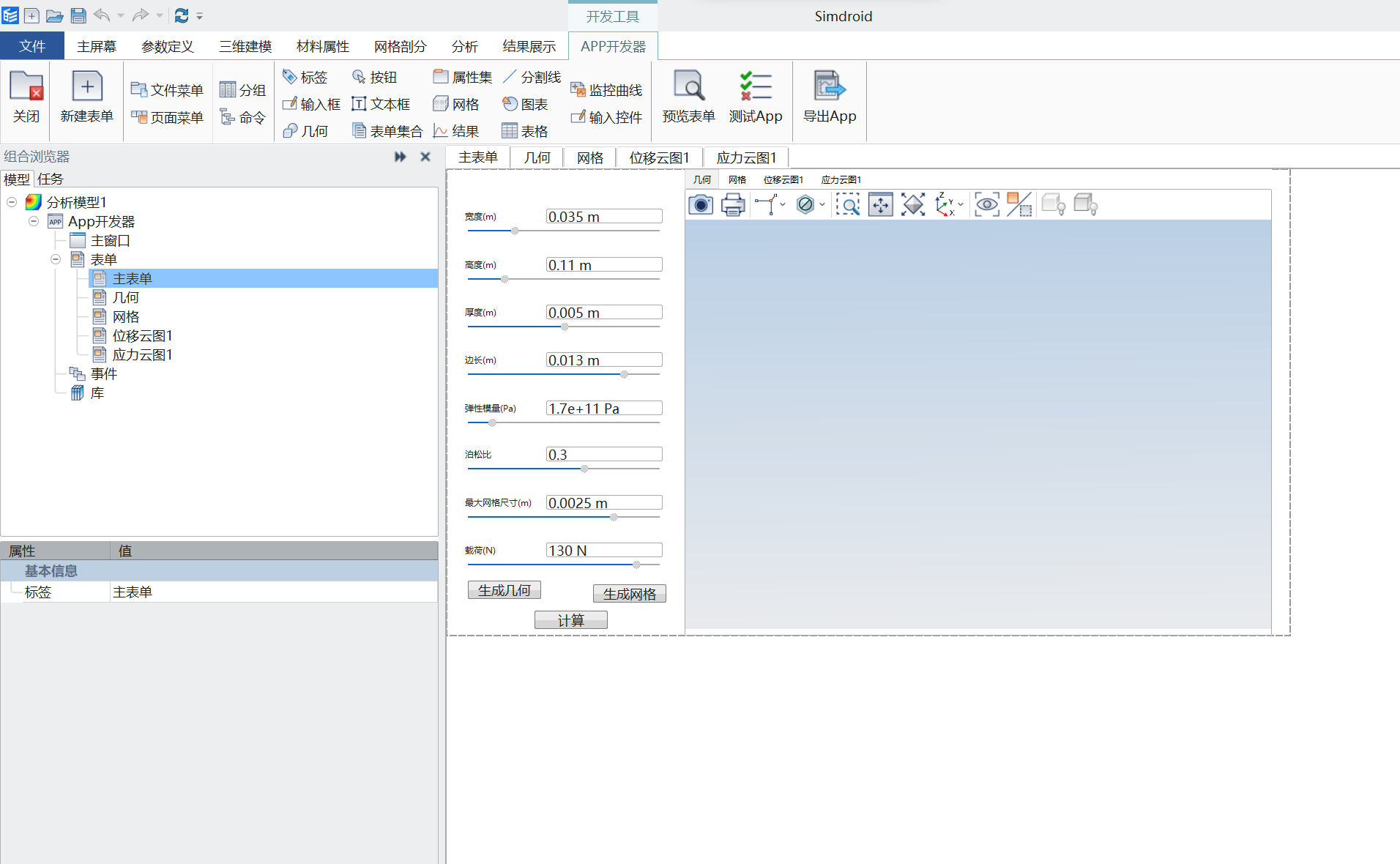Insert a 标签 control
The width and height of the screenshot is (1400, 864).
(x=305, y=77)
